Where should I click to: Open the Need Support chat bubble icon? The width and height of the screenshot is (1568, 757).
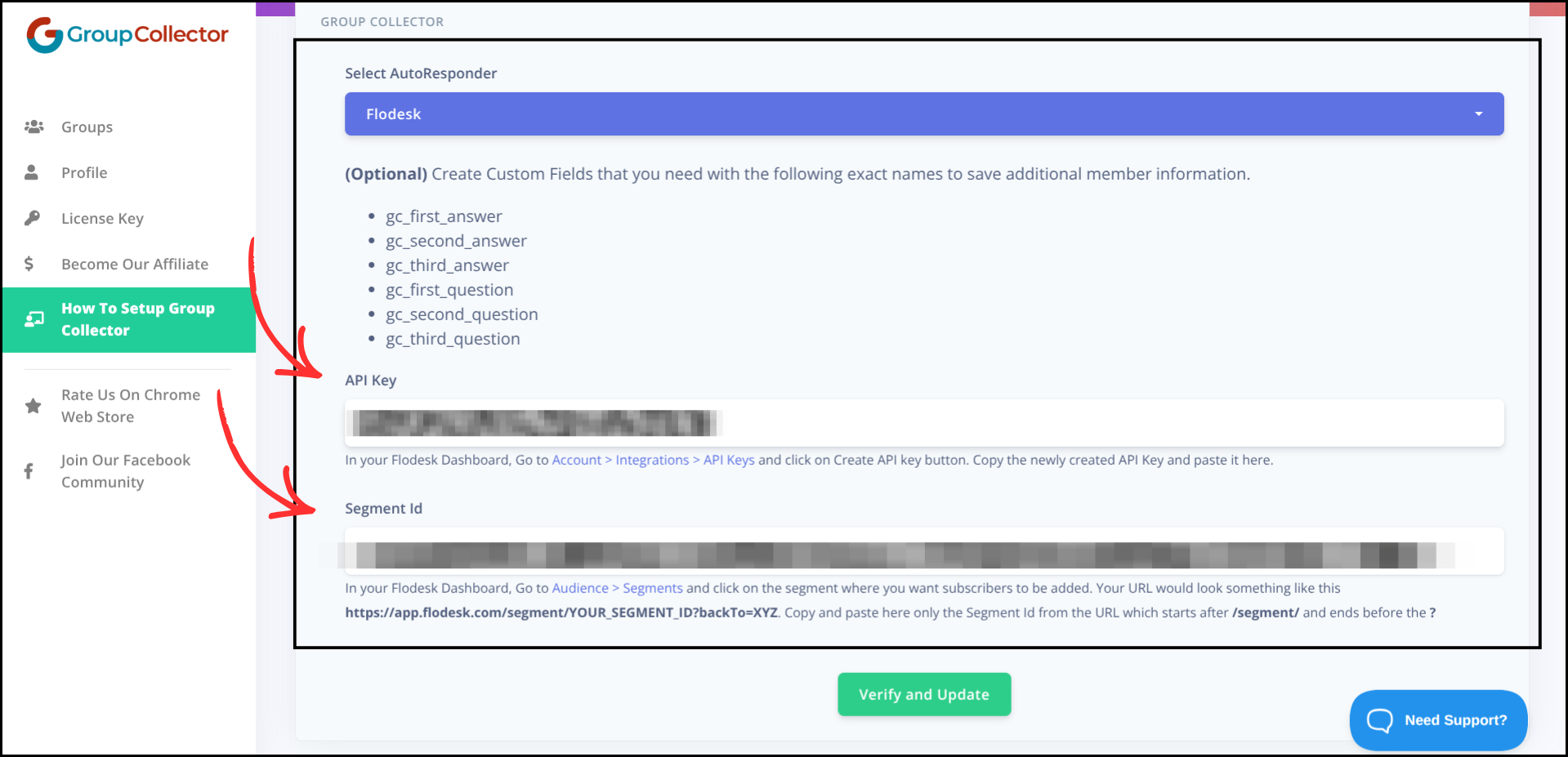tap(1379, 720)
